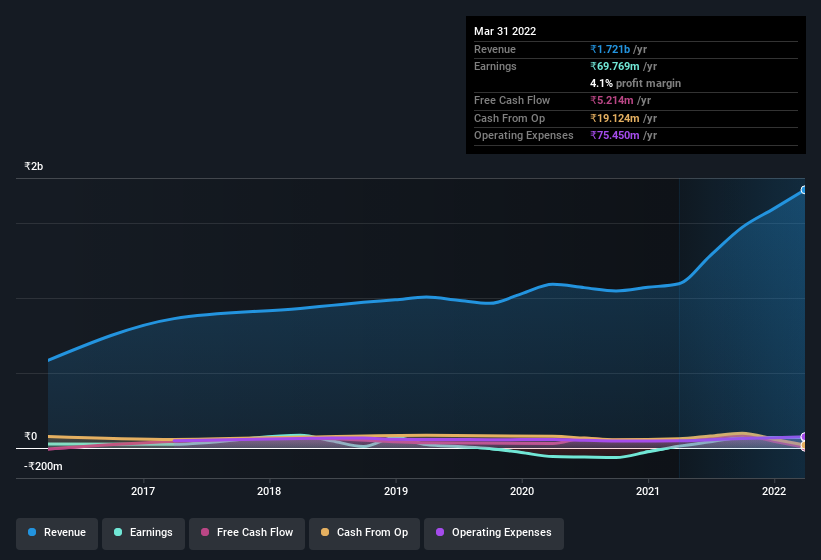Click the ₹19.124m cash from op value

(615, 118)
